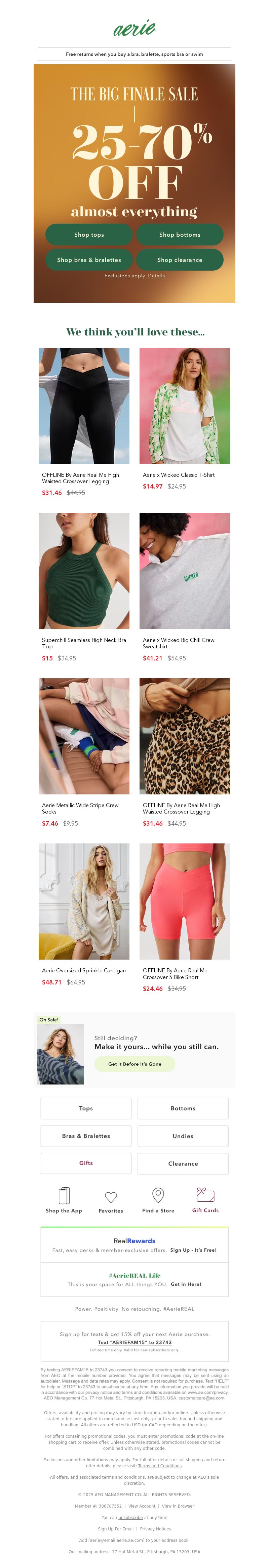Viewport: 269px width, 1568px height.
Task: Tap the Shop the App phone icon
Action: click(x=64, y=1196)
